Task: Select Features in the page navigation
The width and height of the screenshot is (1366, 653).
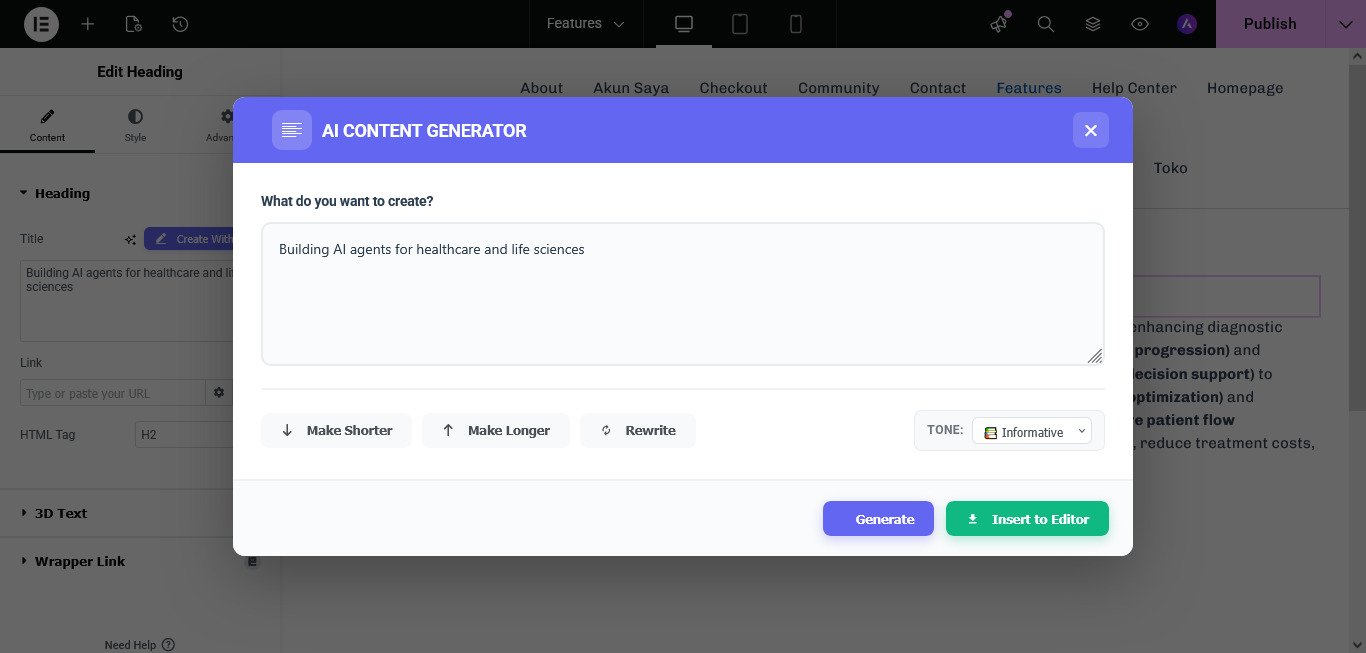Action: click(1029, 88)
